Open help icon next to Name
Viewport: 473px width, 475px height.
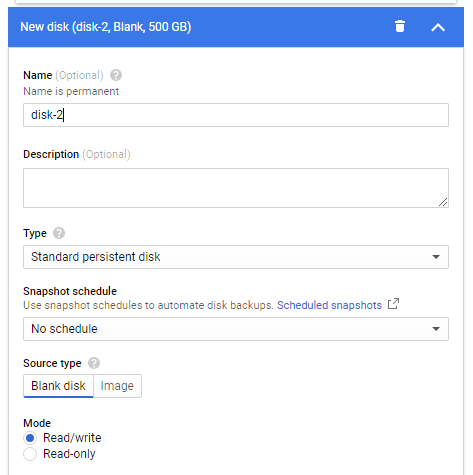[x=116, y=75]
